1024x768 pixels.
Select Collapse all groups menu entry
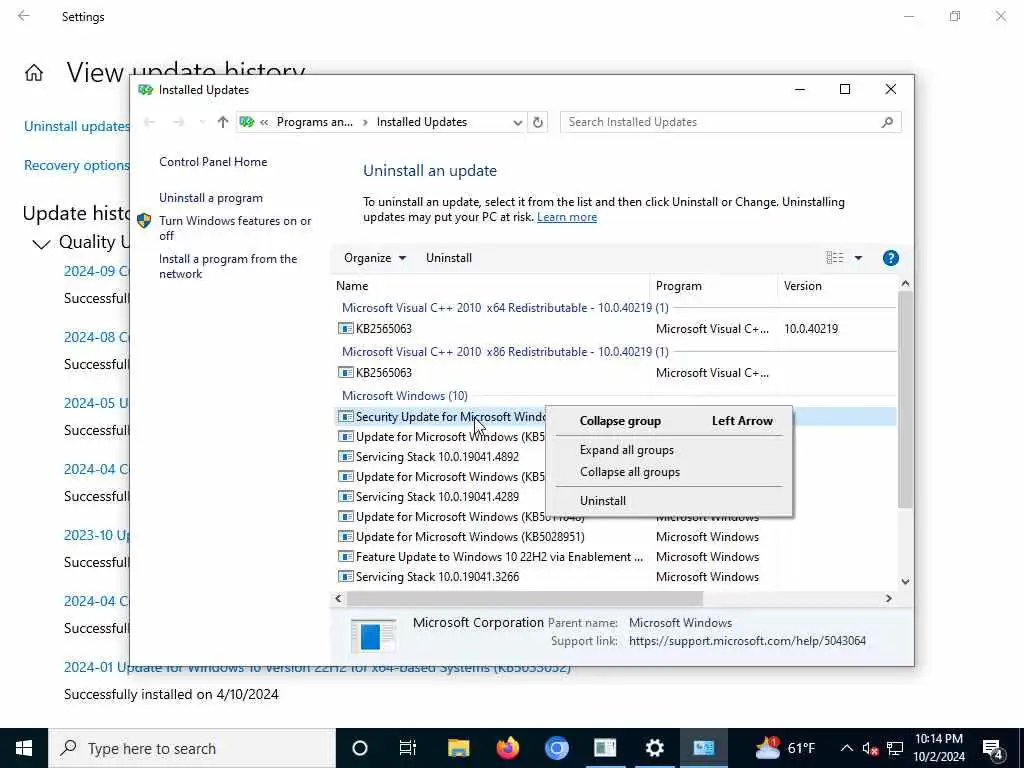630,472
